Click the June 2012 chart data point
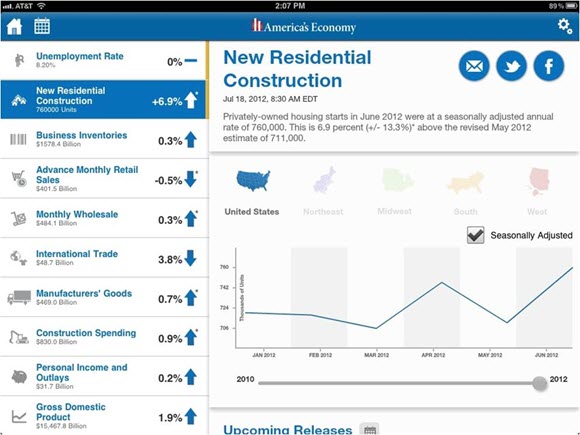 pyautogui.click(x=572, y=267)
